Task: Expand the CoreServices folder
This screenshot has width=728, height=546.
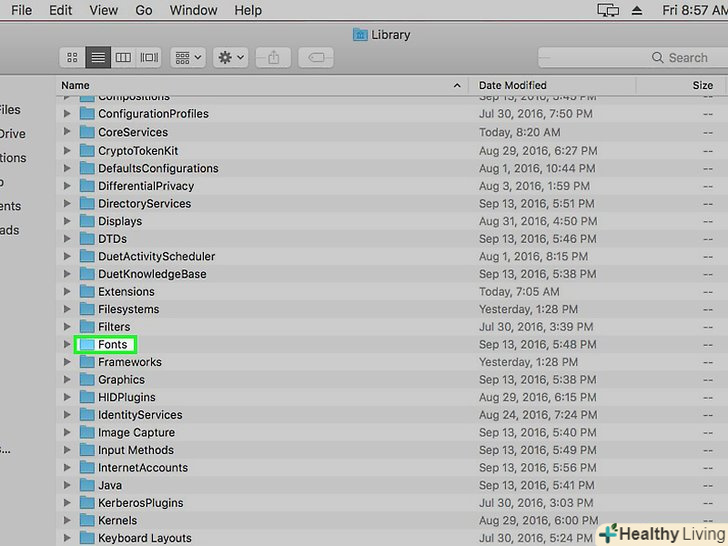Action: (67, 132)
